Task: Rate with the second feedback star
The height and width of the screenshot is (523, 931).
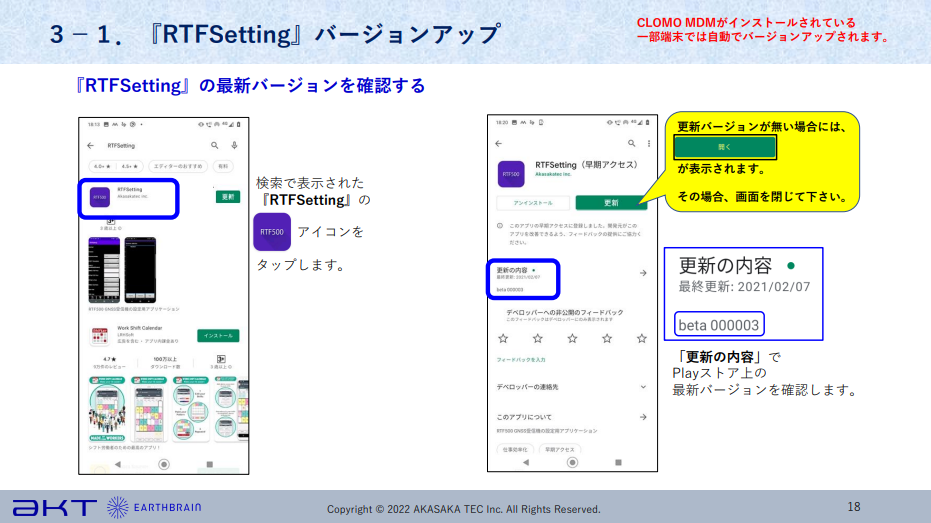Action: (x=538, y=338)
